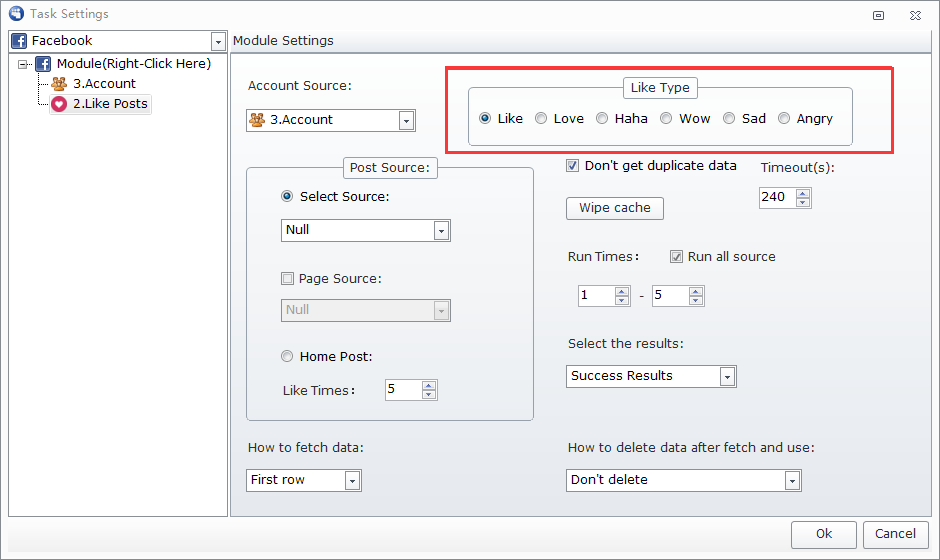Image resolution: width=940 pixels, height=560 pixels.
Task: Decrease the minimum Run Times value
Action: (622, 300)
